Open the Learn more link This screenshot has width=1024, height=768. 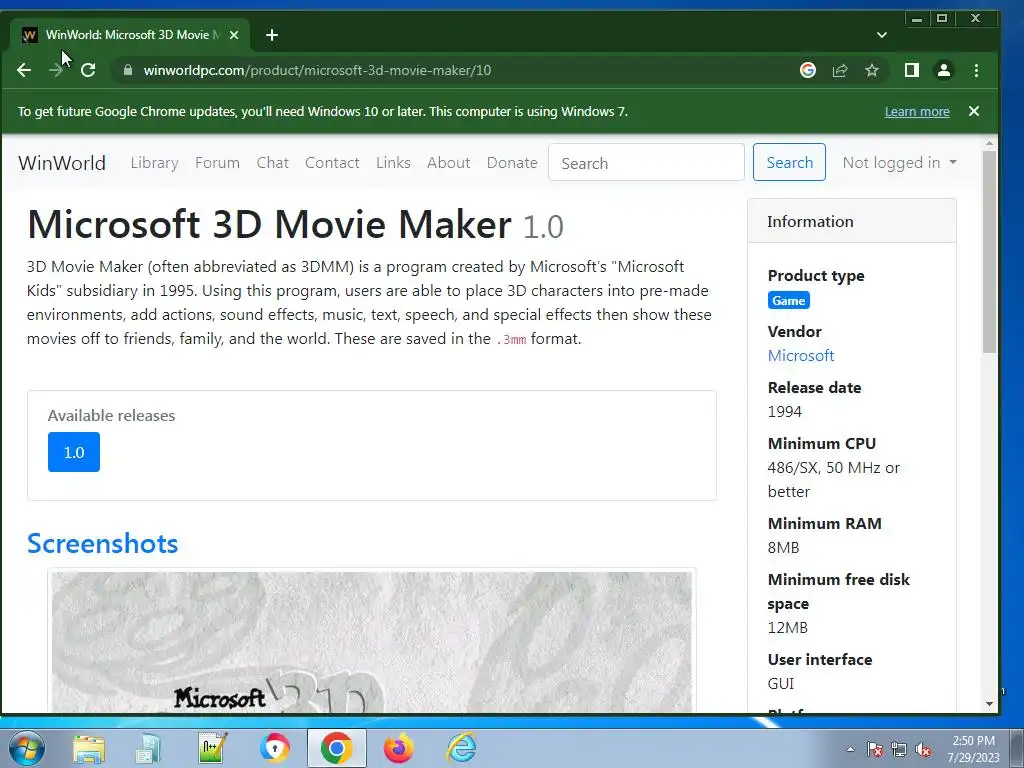(x=917, y=112)
